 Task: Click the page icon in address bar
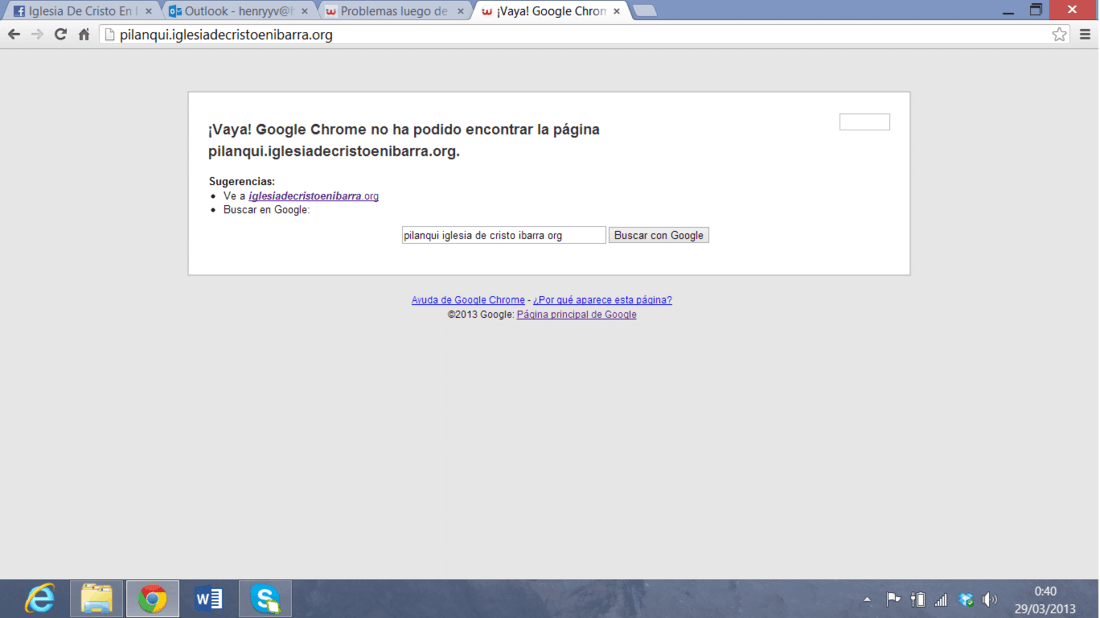[x=109, y=34]
